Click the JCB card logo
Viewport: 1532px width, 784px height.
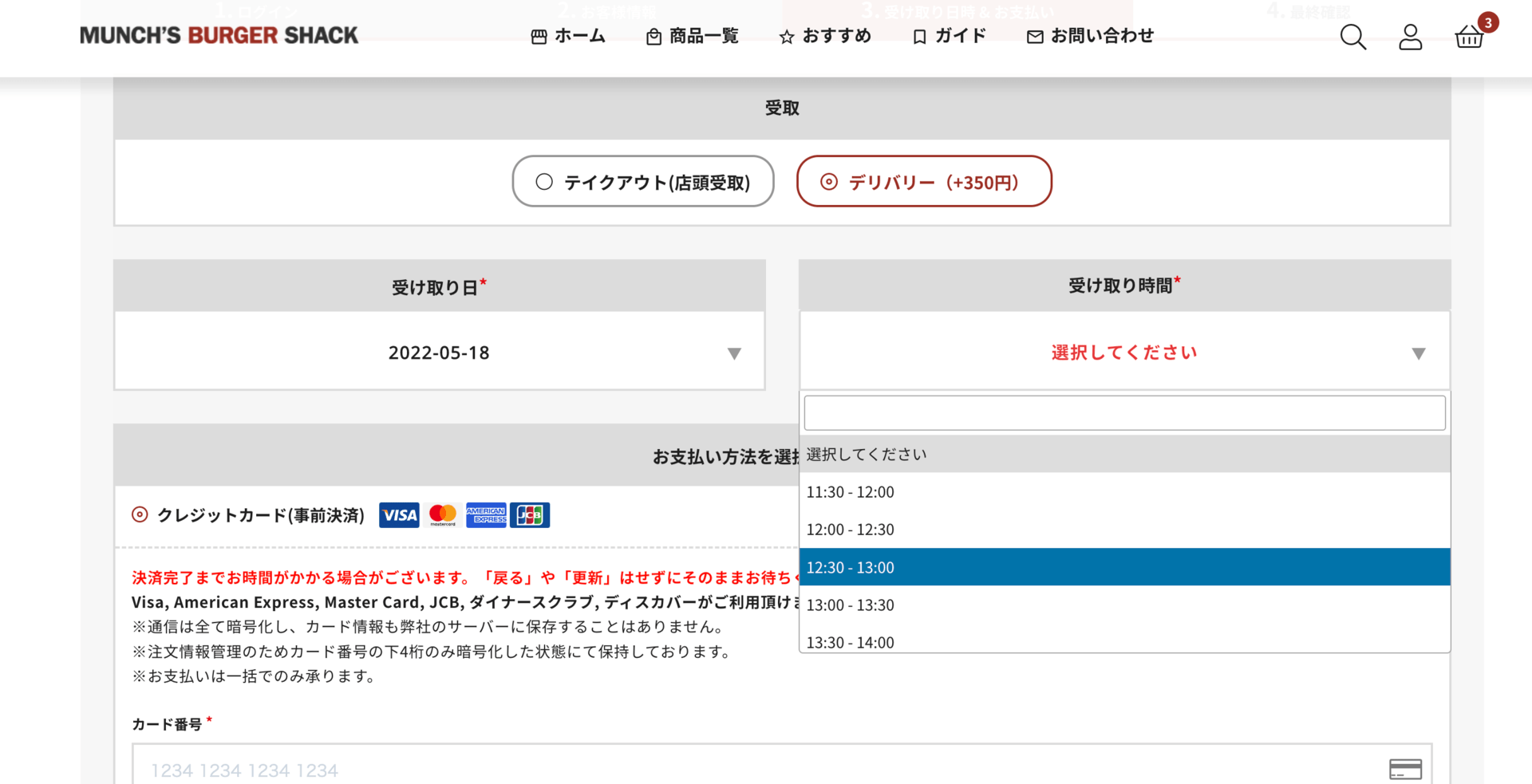pos(530,515)
